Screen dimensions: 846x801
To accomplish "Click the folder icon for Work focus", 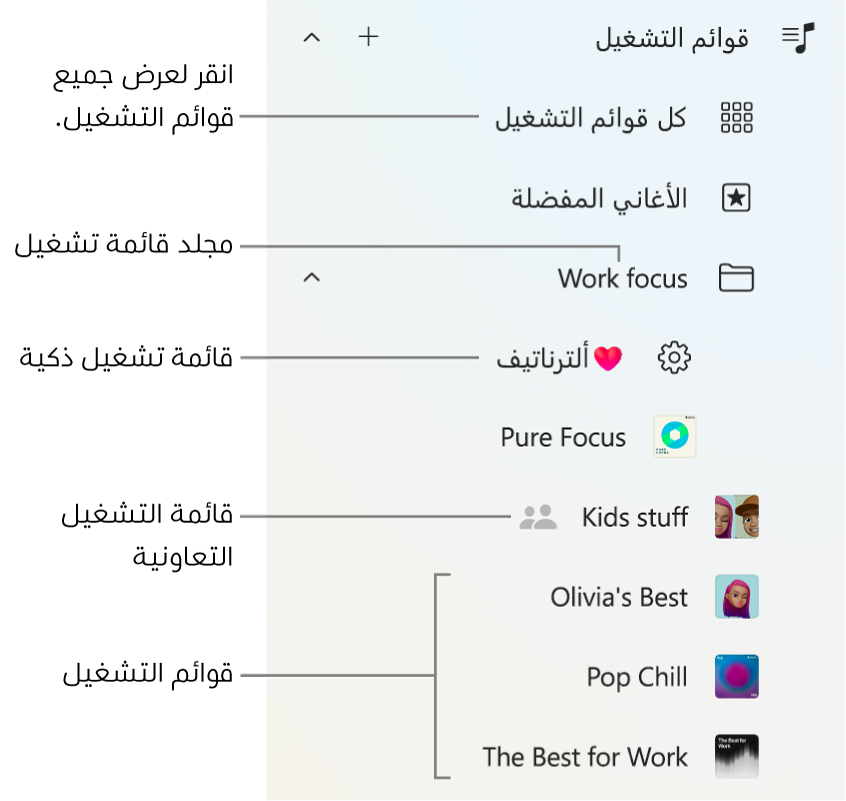I will point(736,278).
